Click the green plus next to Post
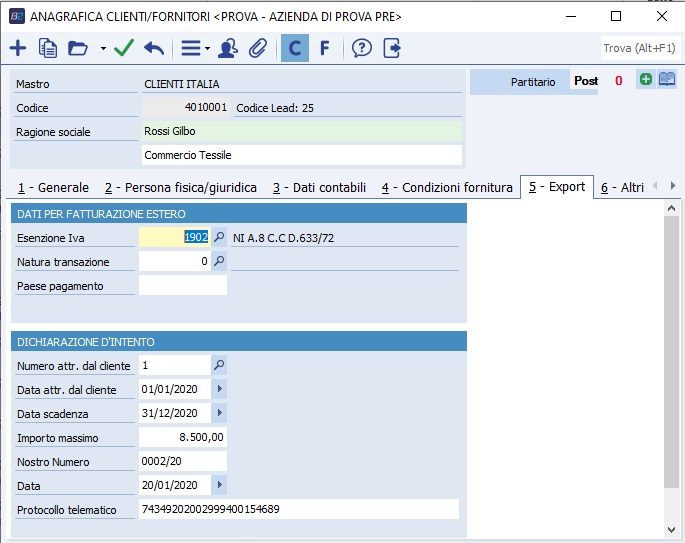 tap(646, 81)
